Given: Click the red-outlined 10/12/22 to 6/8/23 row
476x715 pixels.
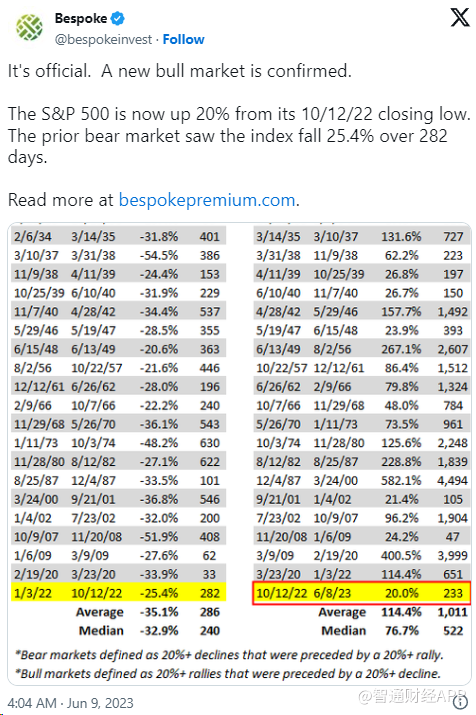Looking at the screenshot, I should click(361, 593).
